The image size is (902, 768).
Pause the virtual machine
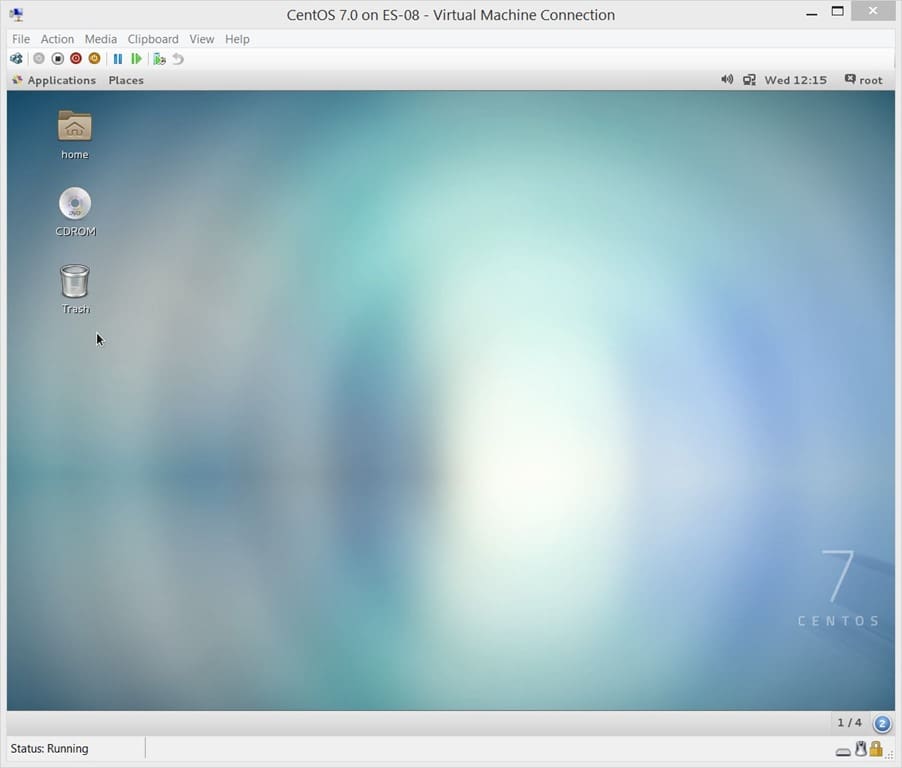[118, 59]
